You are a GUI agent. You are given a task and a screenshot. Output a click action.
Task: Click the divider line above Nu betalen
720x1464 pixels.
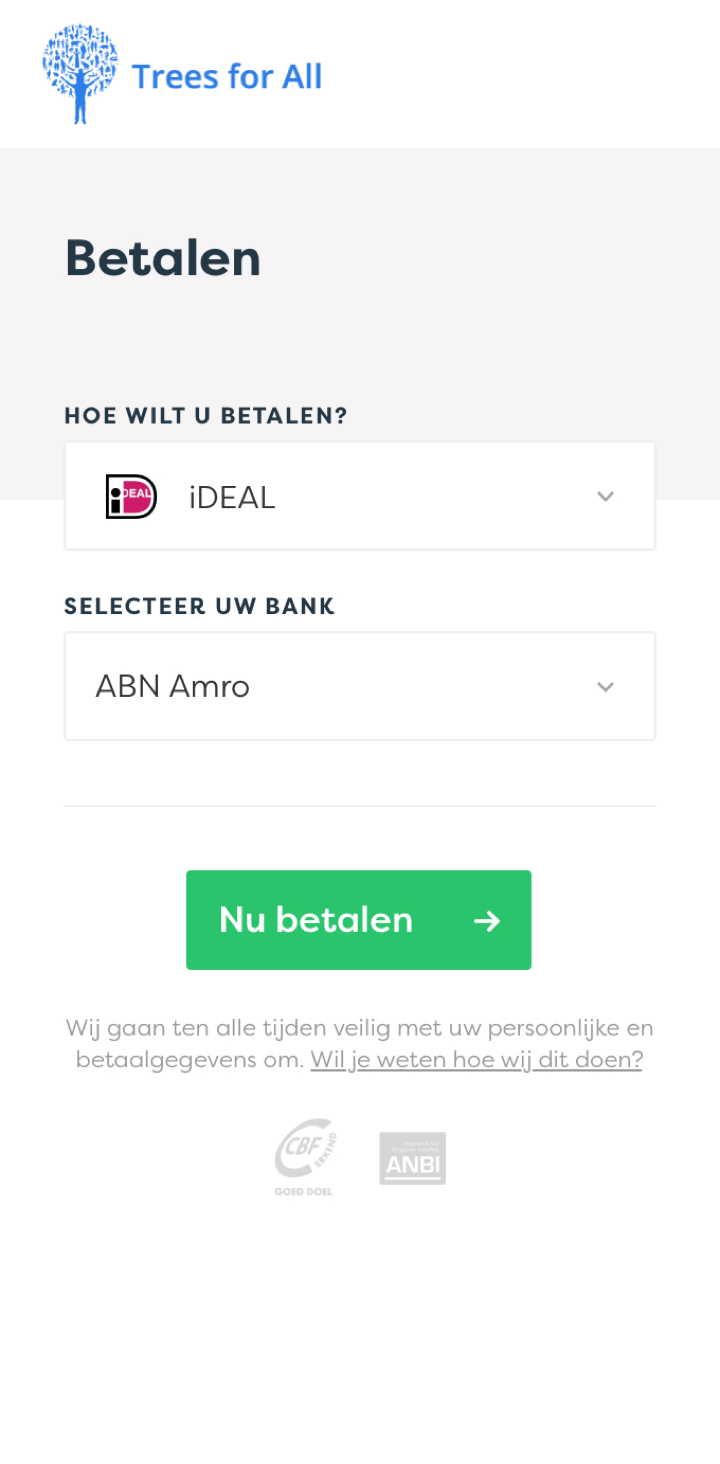pos(360,805)
